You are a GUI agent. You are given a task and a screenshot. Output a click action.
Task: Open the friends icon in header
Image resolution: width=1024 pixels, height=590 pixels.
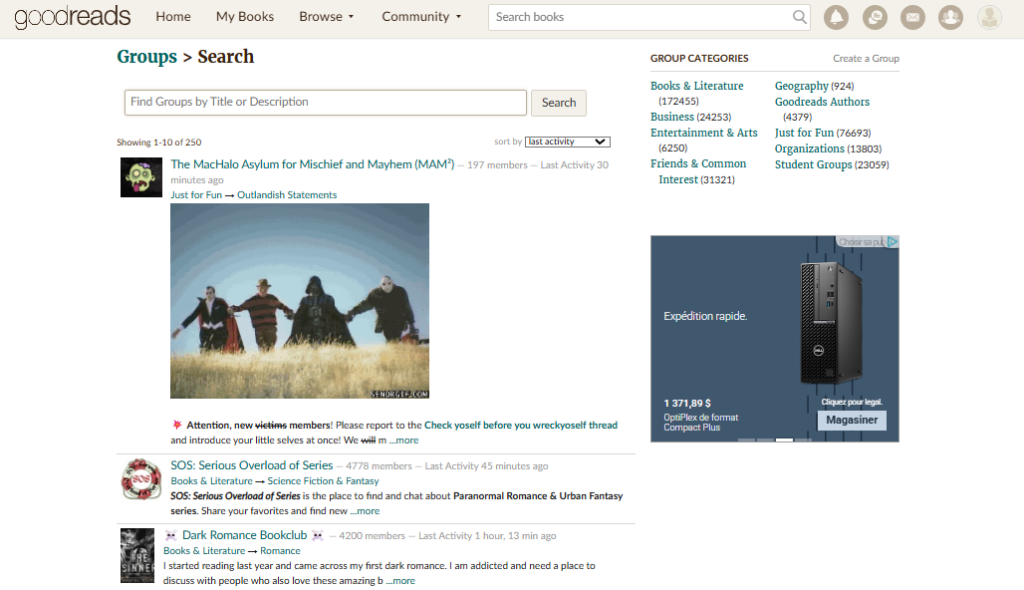[x=951, y=17]
